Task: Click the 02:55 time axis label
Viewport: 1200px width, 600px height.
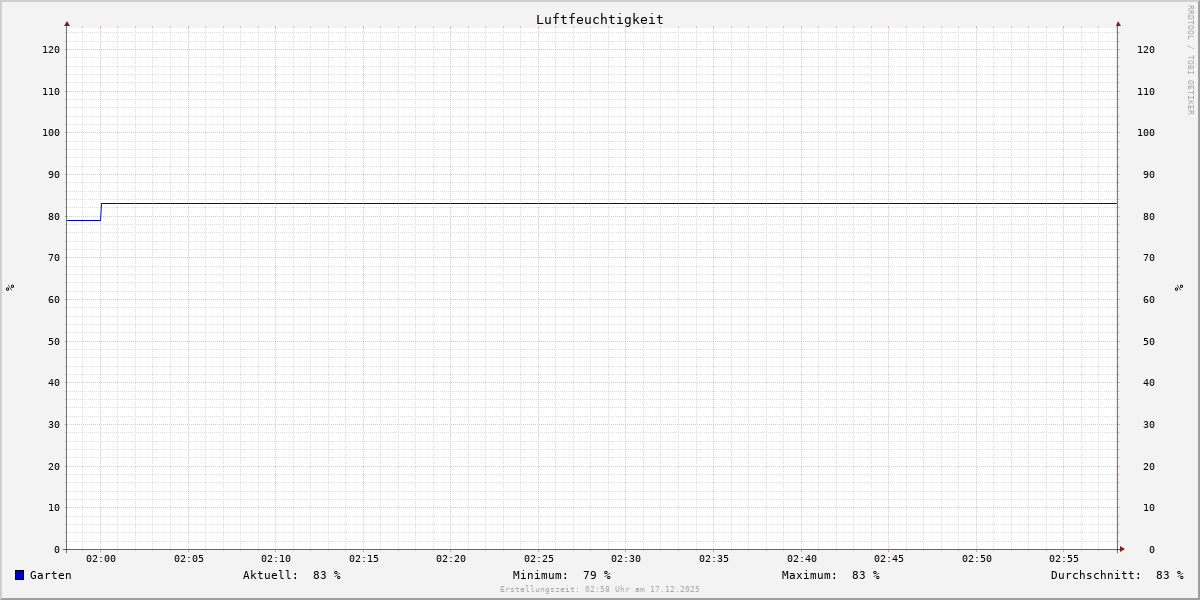Action: pos(1064,559)
